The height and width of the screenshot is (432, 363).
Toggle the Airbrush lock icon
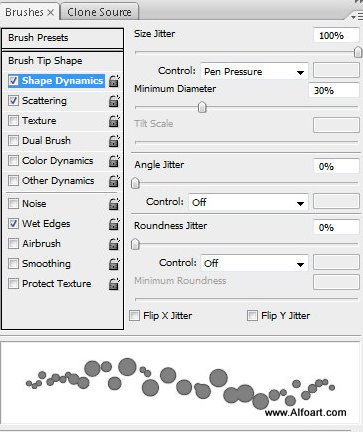(x=114, y=244)
